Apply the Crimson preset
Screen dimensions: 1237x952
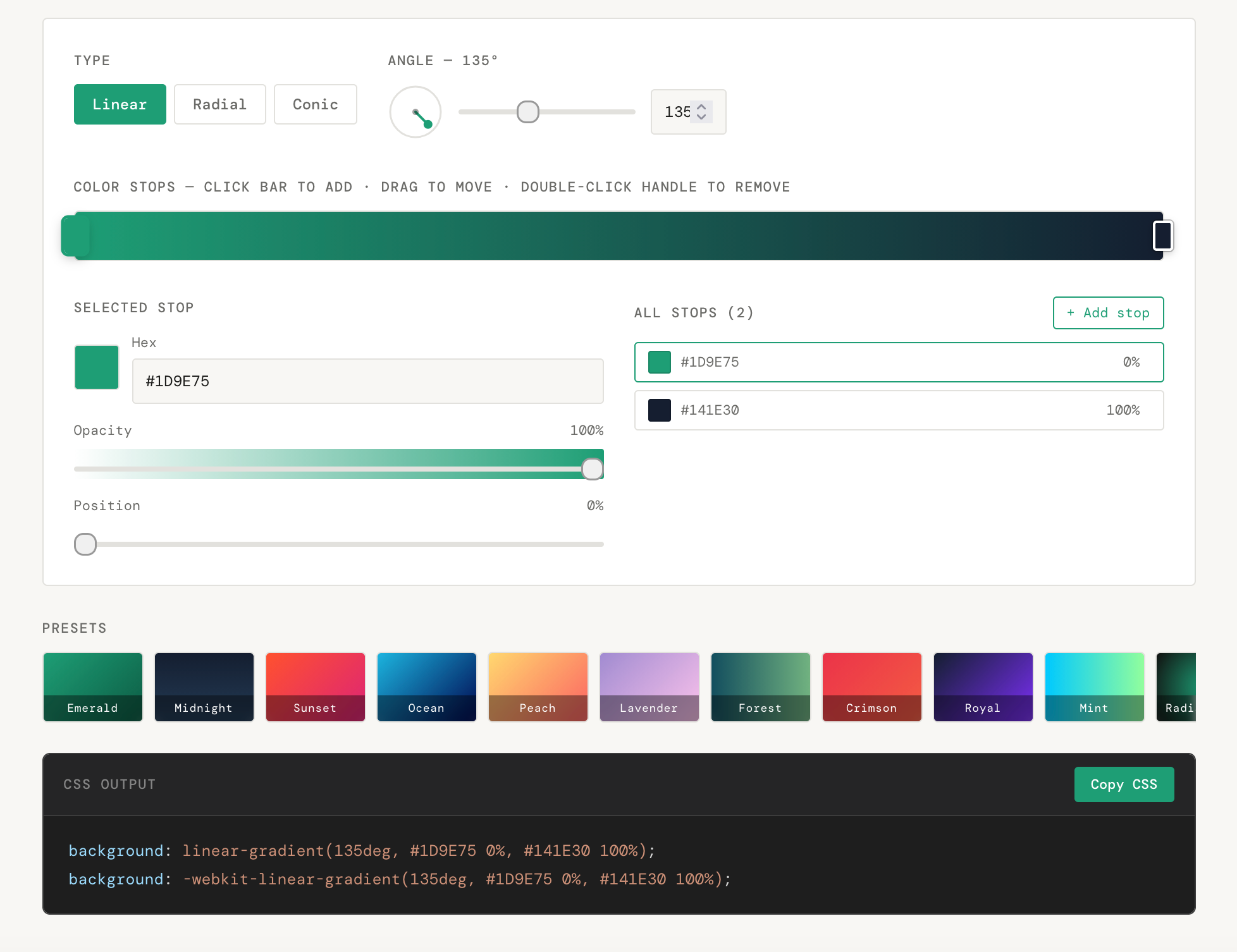tap(872, 687)
